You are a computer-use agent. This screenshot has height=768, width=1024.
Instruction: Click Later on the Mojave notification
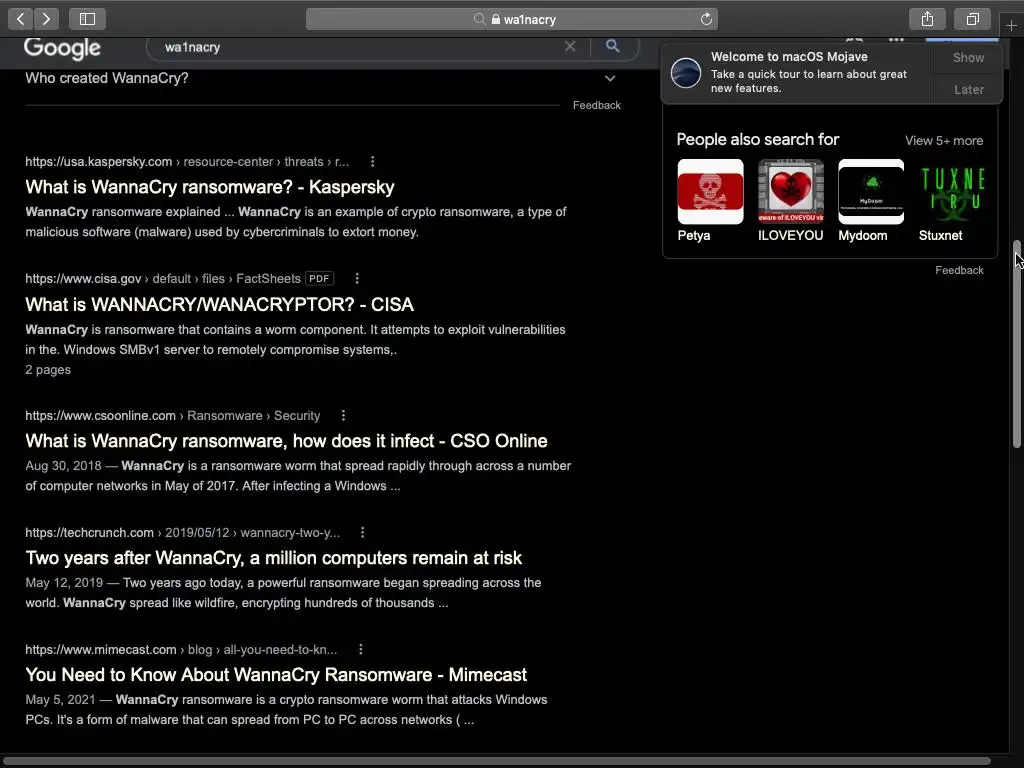coord(968,89)
